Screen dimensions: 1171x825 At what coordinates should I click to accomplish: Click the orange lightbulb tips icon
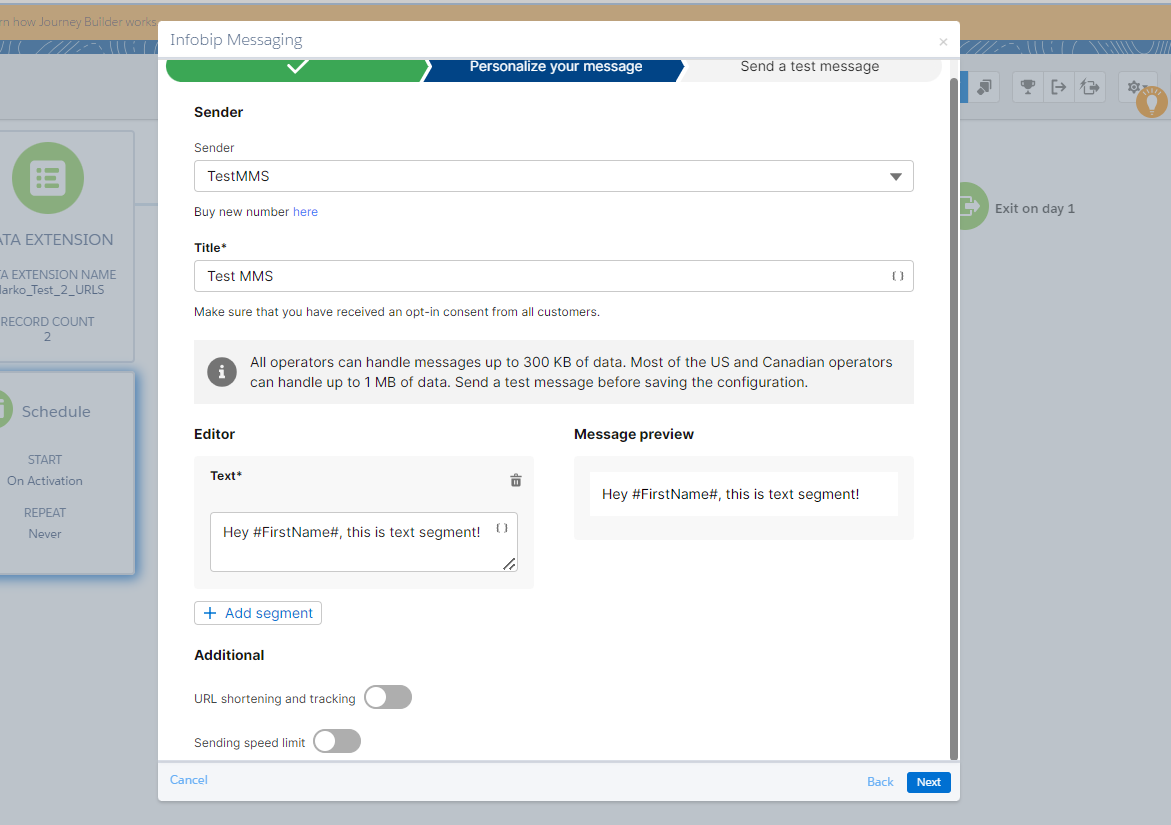[x=1152, y=102]
